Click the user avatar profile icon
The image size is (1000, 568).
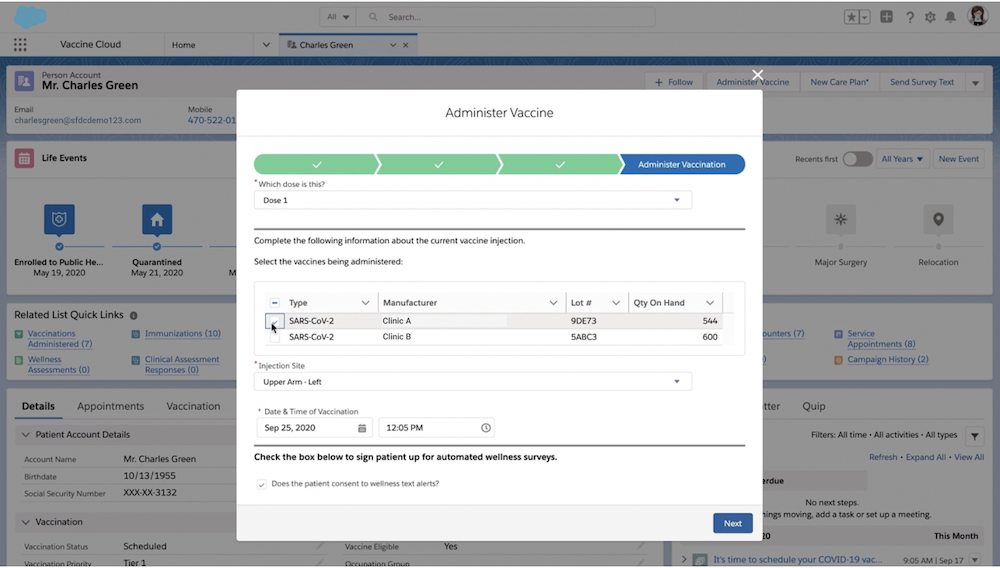pos(977,17)
